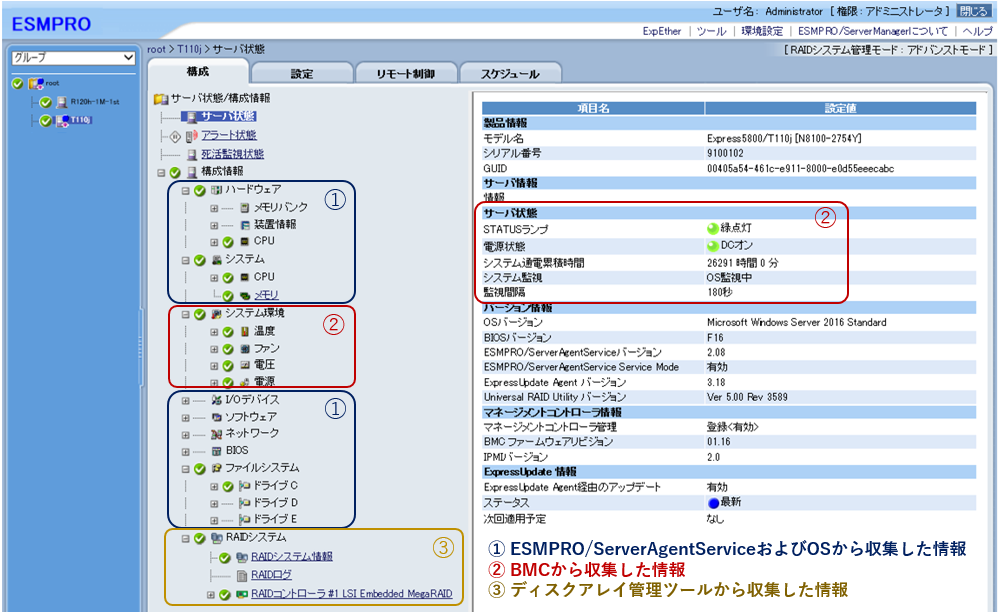Switch to the スケジュール tab
This screenshot has width=1002, height=616.
[x=510, y=73]
